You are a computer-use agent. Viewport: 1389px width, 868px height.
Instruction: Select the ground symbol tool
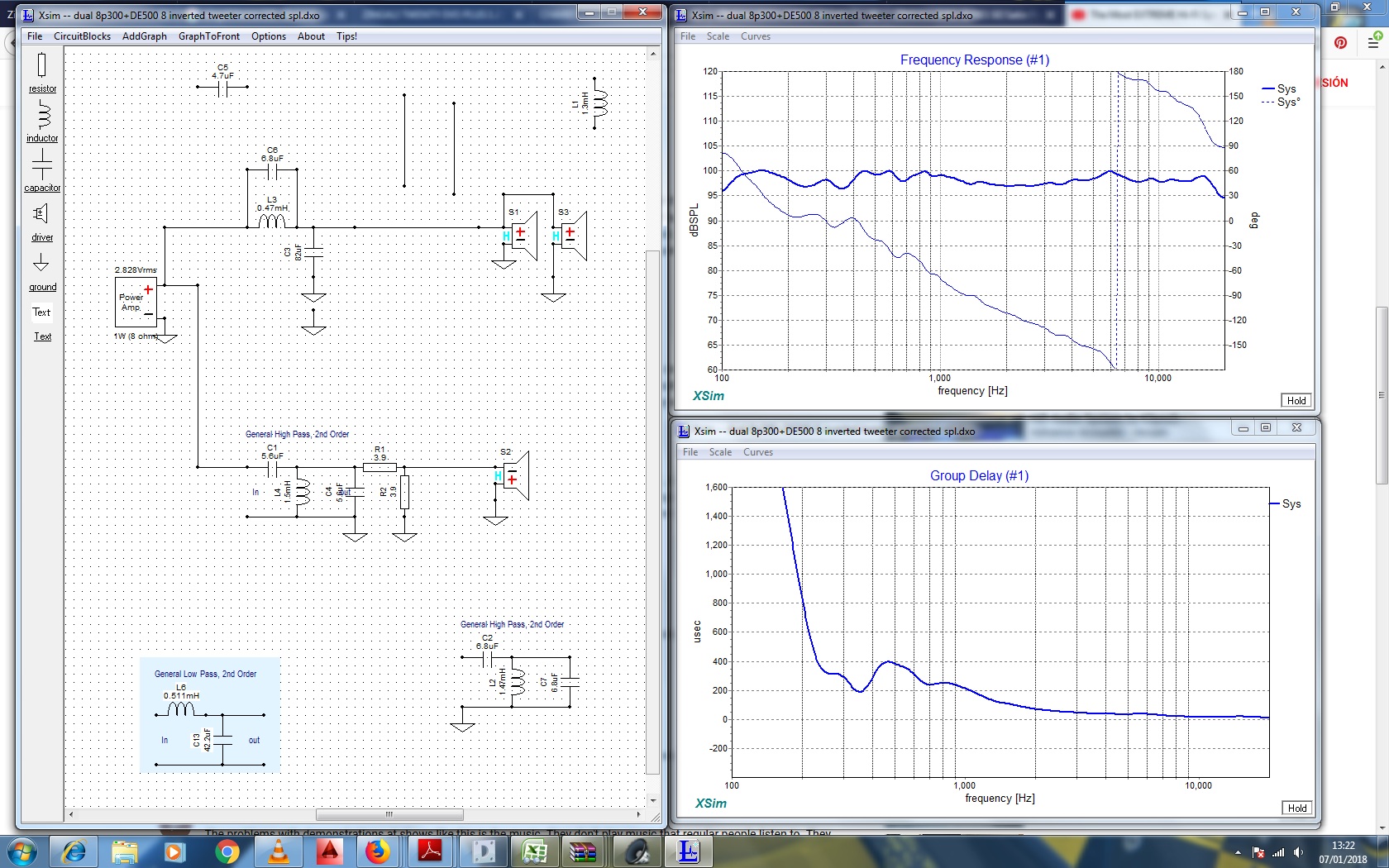click(42, 272)
